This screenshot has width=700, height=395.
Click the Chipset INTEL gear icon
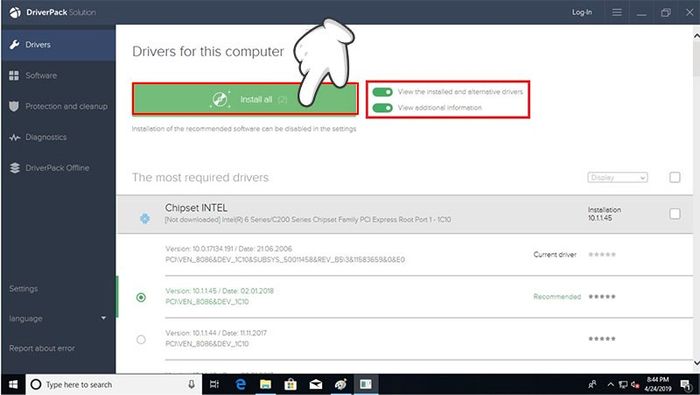[x=145, y=219]
